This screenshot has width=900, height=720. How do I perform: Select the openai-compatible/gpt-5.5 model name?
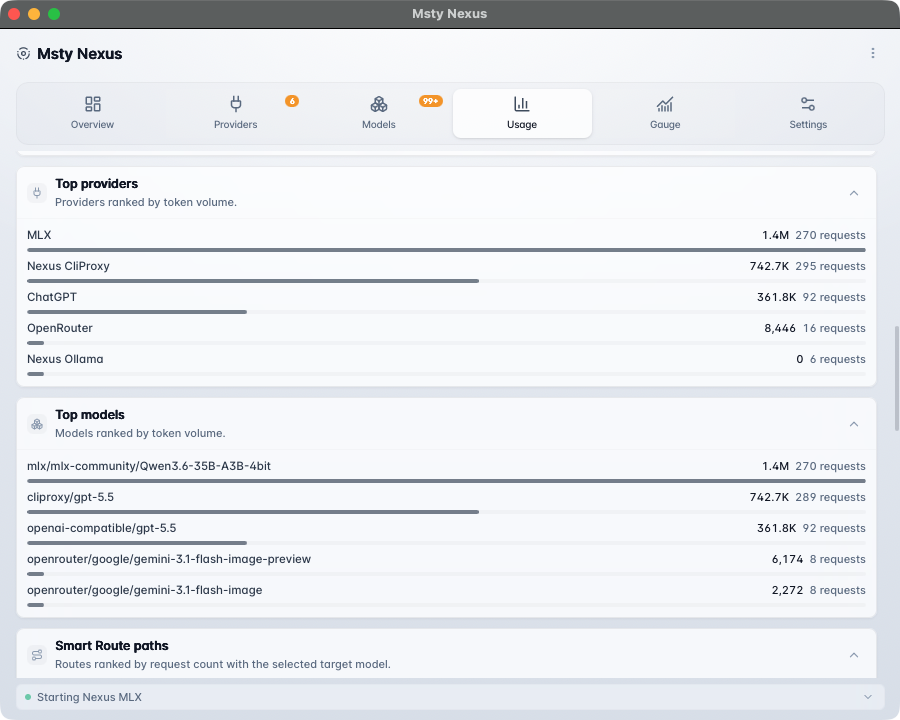point(102,528)
